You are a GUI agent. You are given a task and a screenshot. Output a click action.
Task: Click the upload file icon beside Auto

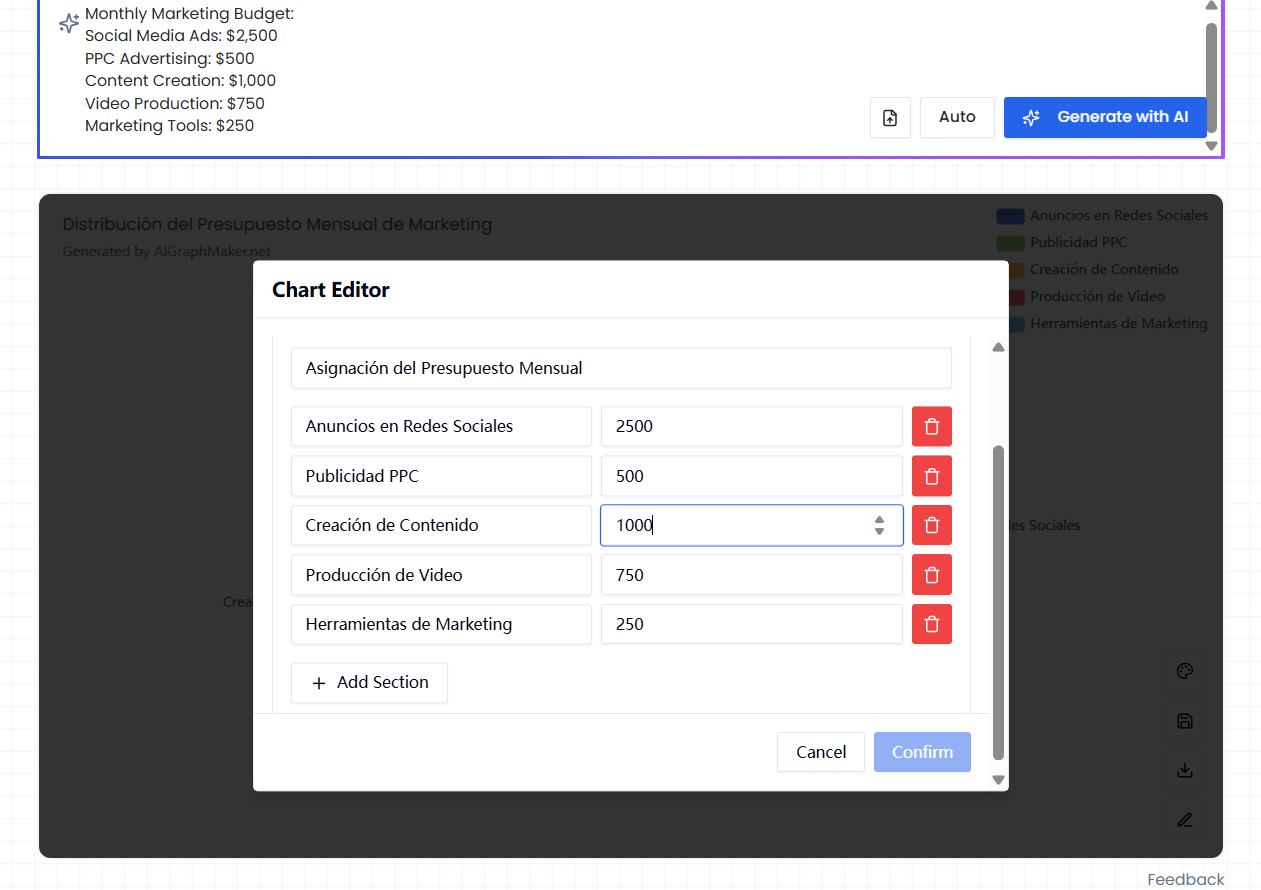(x=890, y=117)
